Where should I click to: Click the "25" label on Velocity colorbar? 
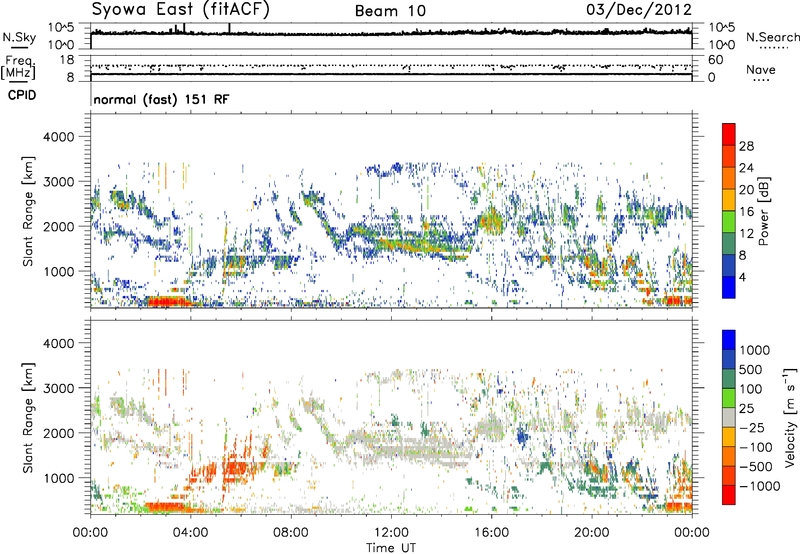746,409
